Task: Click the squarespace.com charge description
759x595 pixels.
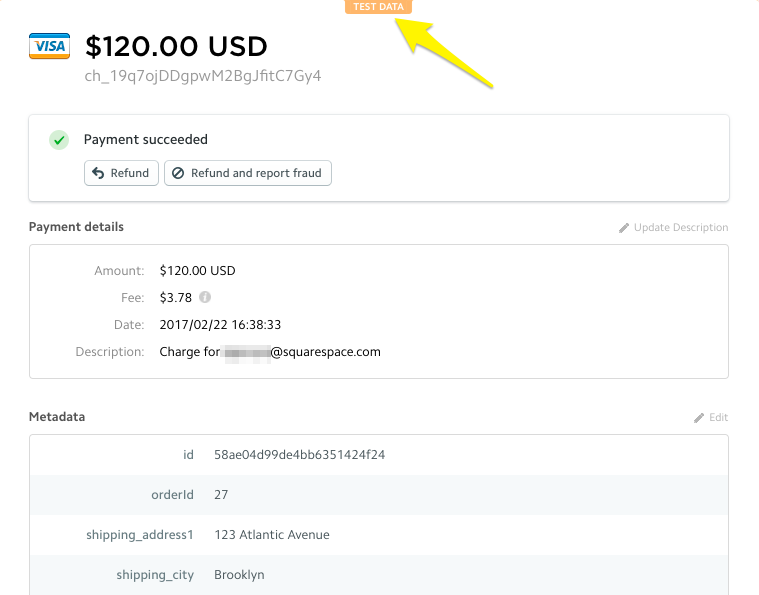Action: [x=270, y=352]
